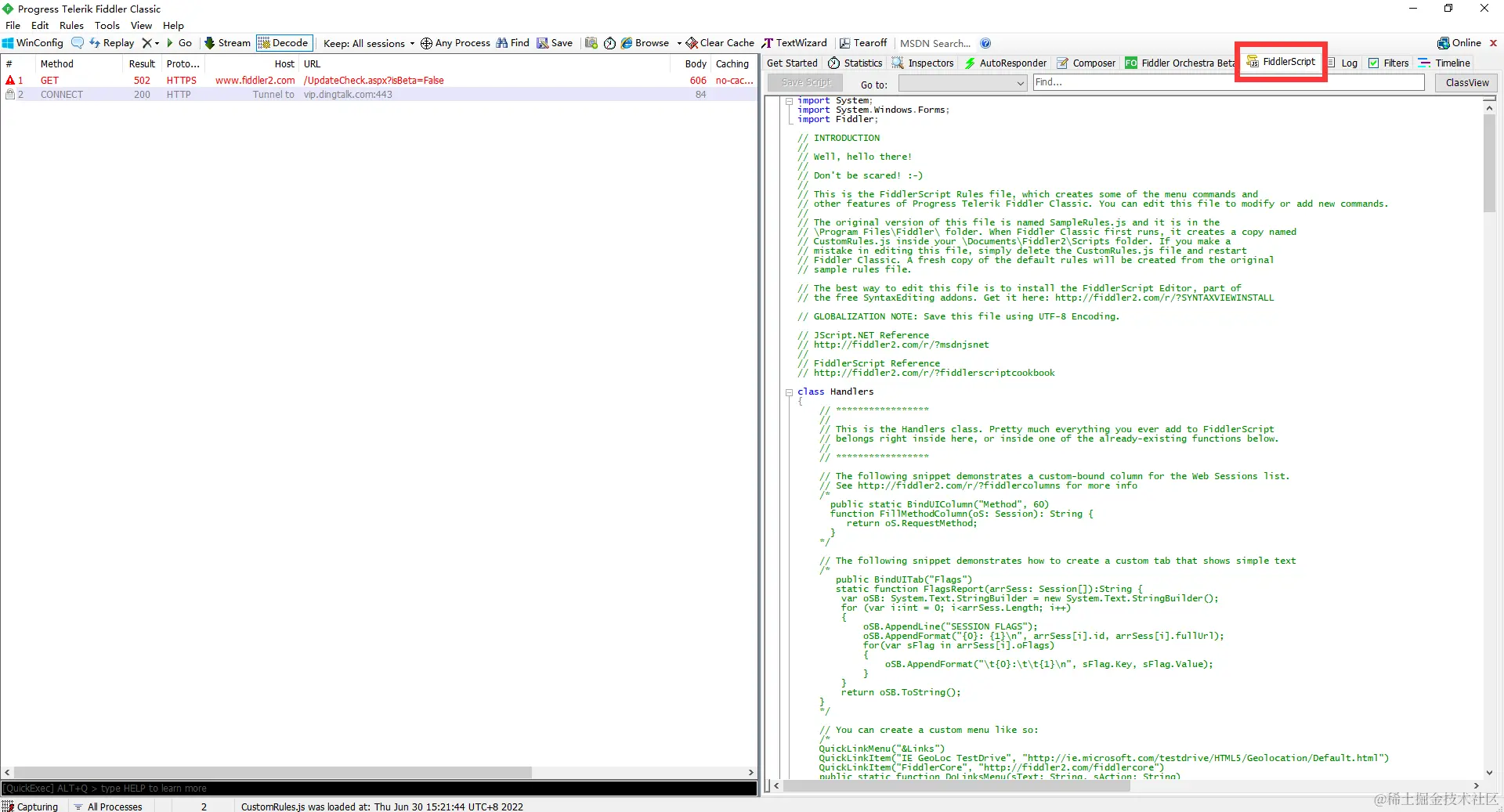Switch to the Composer tab
The image size is (1504, 812).
[1086, 63]
